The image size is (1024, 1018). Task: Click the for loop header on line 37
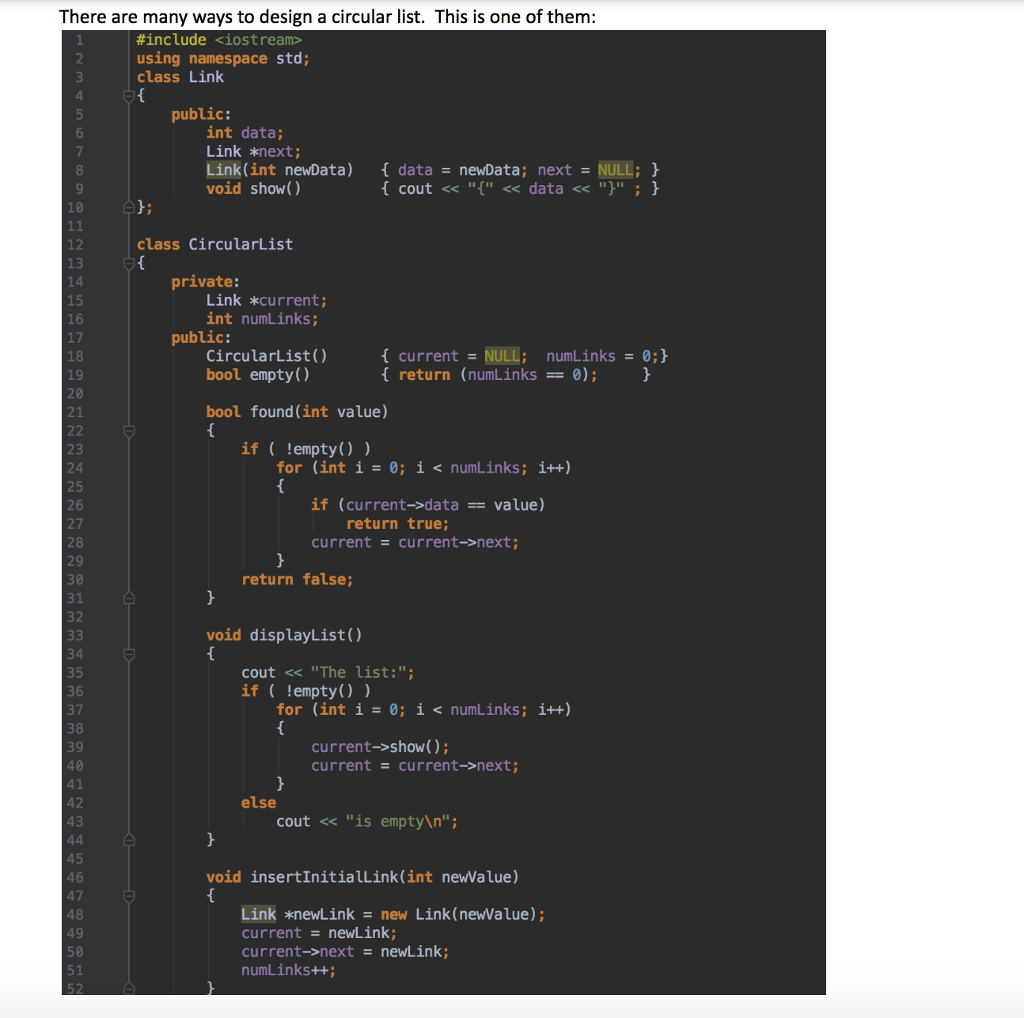point(423,710)
